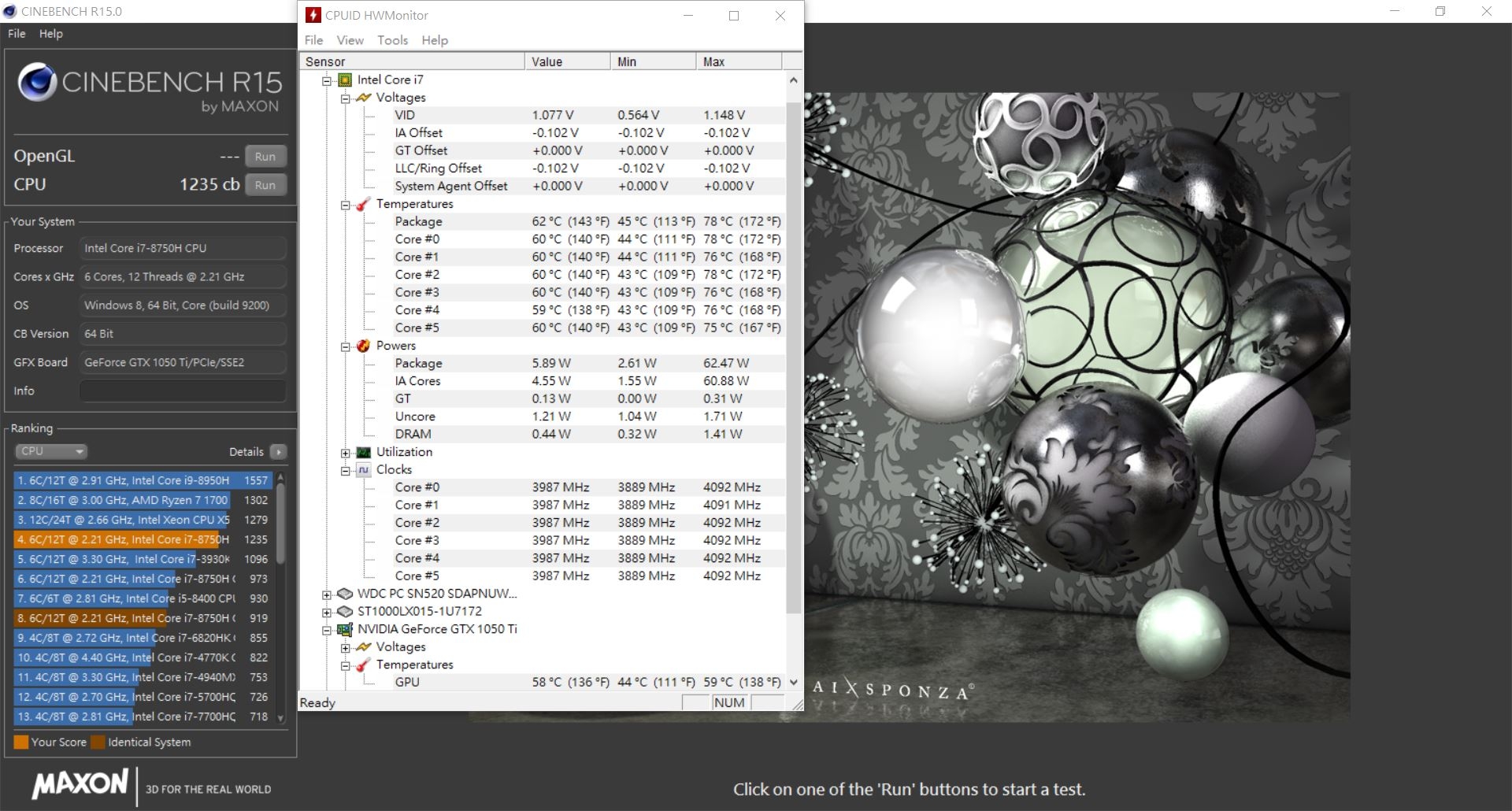Click the Powers flame icon
1512x811 pixels.
click(363, 346)
